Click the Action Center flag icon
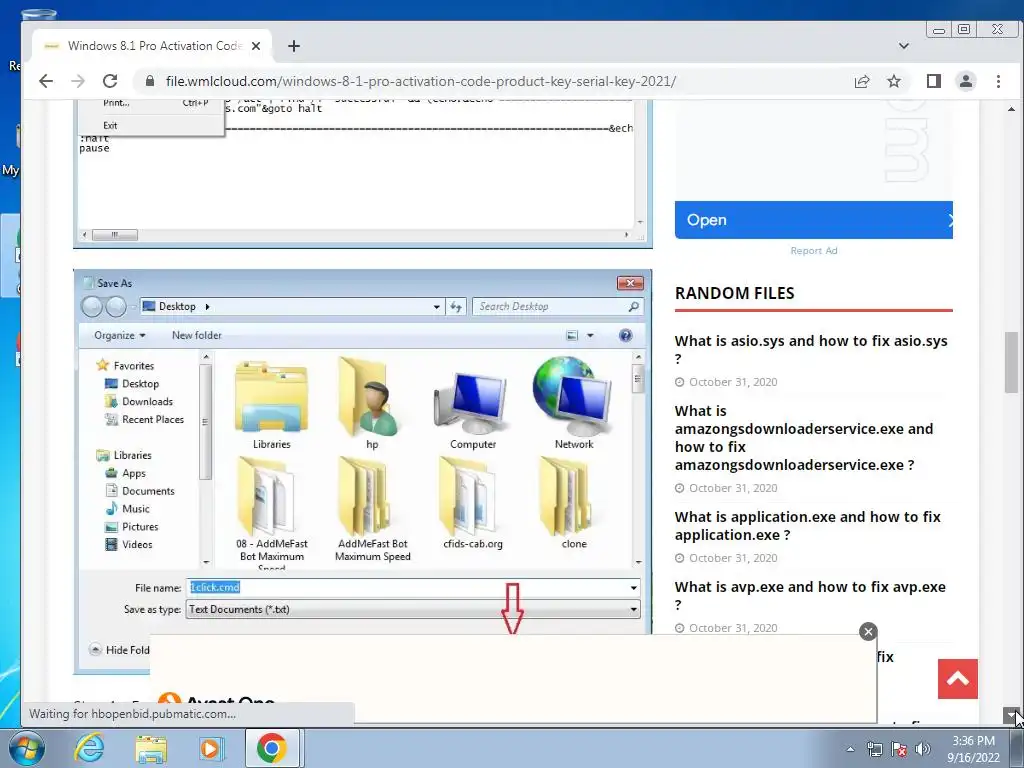The image size is (1024, 768). point(899,749)
